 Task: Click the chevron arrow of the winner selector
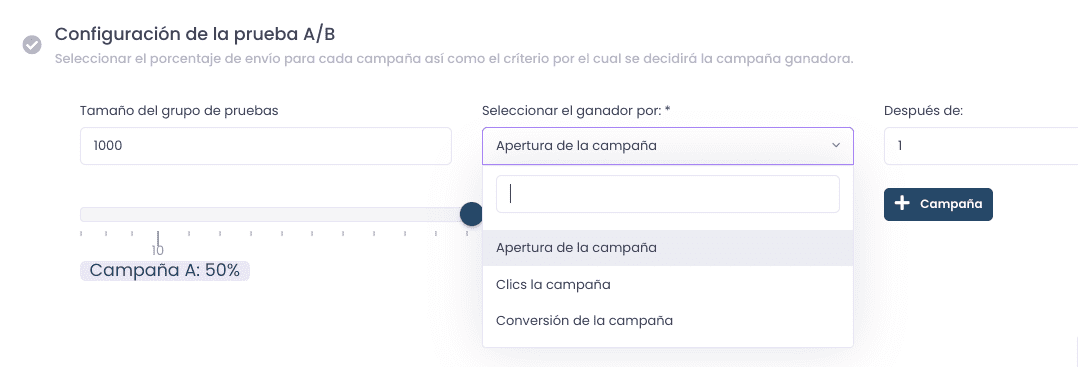(x=836, y=146)
